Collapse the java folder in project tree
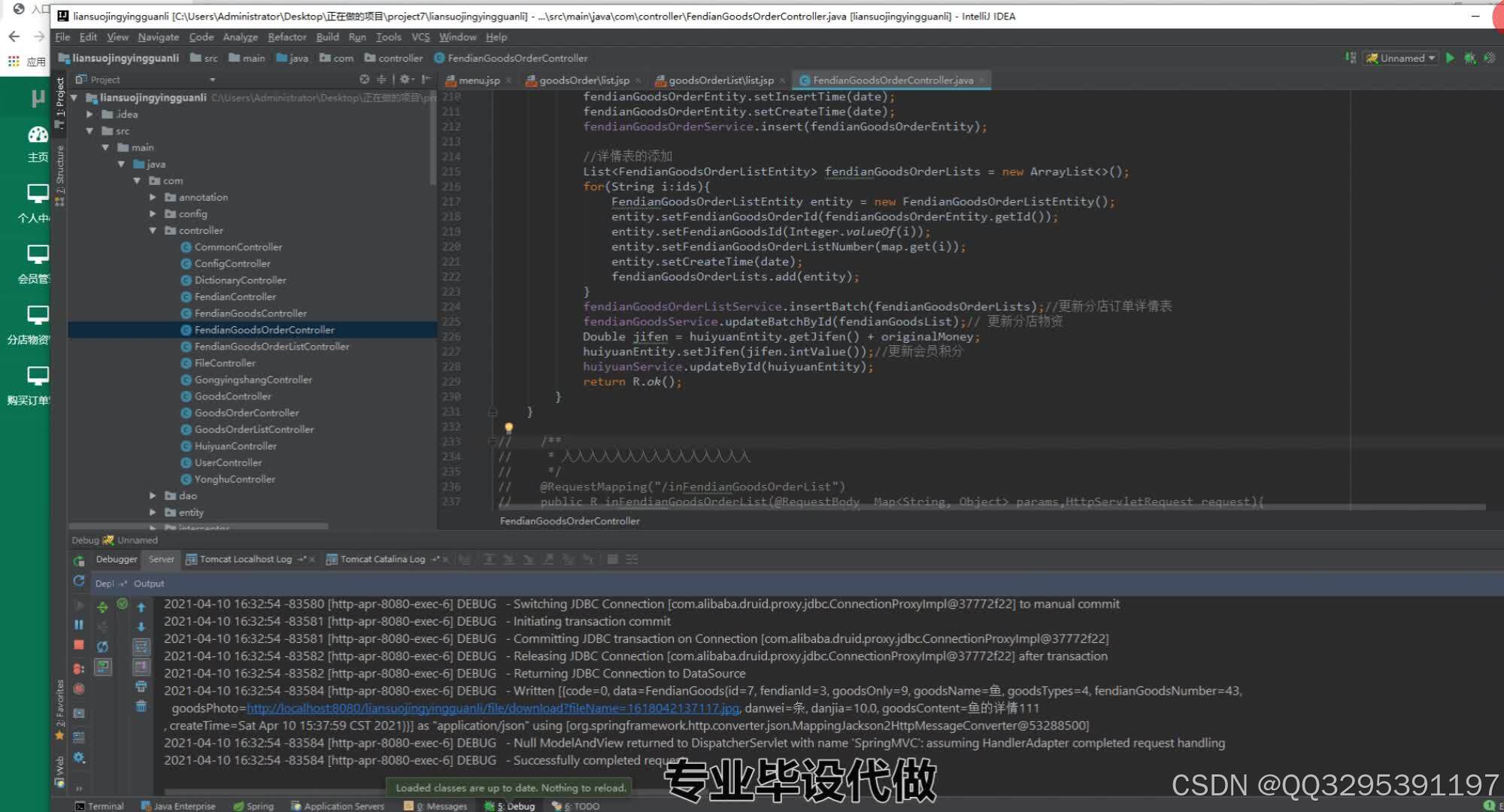The image size is (1504, 812). pyautogui.click(x=122, y=164)
